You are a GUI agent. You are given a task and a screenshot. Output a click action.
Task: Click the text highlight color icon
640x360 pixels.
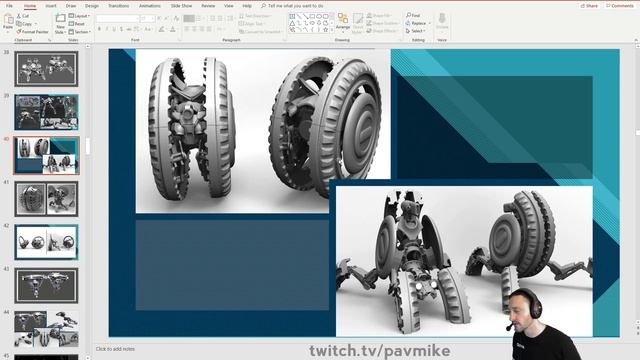(162, 29)
